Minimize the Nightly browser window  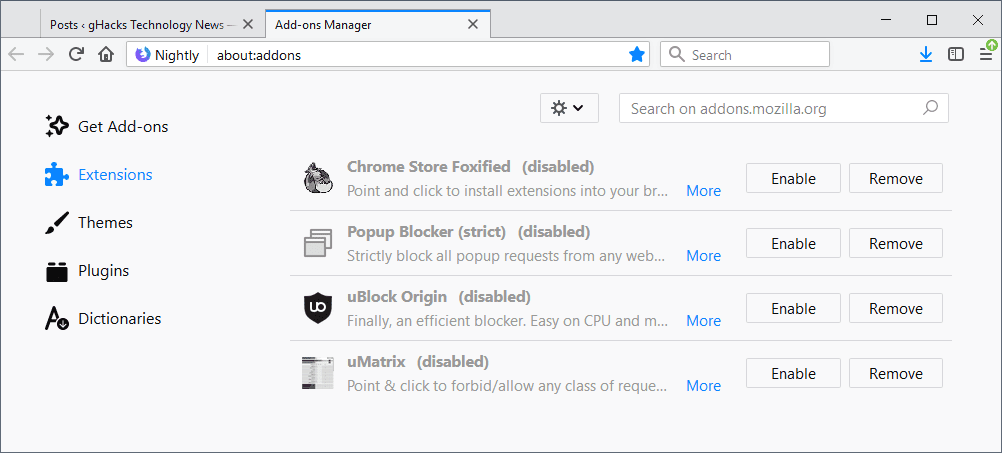click(x=886, y=20)
